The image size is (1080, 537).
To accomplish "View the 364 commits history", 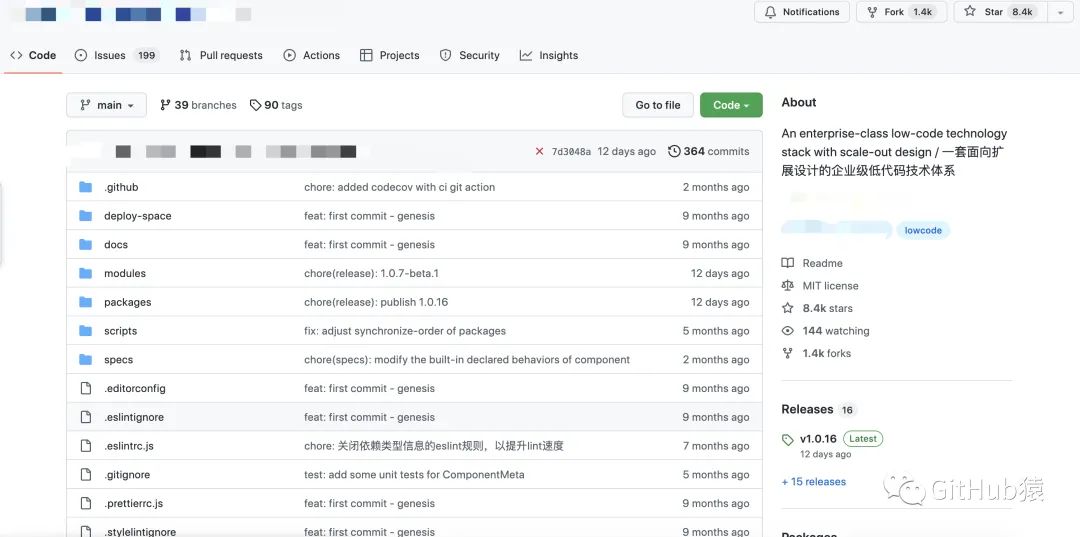I will click(x=709, y=151).
